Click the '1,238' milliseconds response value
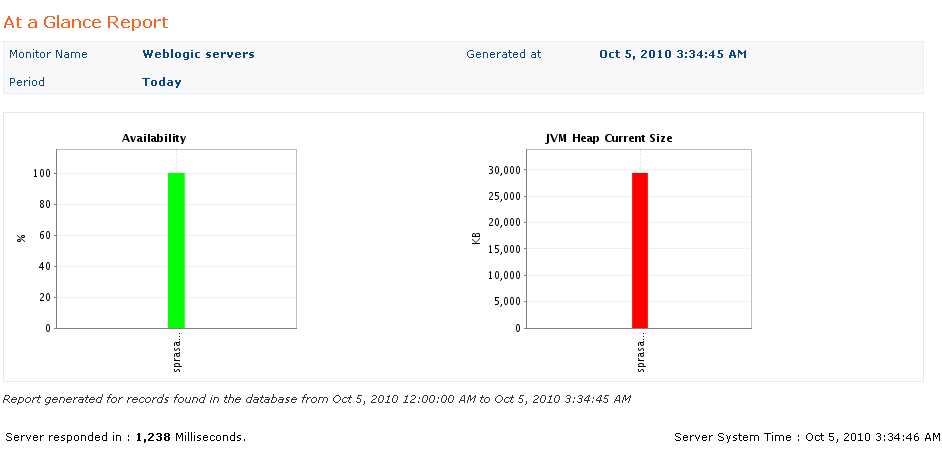942x452 pixels. pyautogui.click(x=154, y=437)
